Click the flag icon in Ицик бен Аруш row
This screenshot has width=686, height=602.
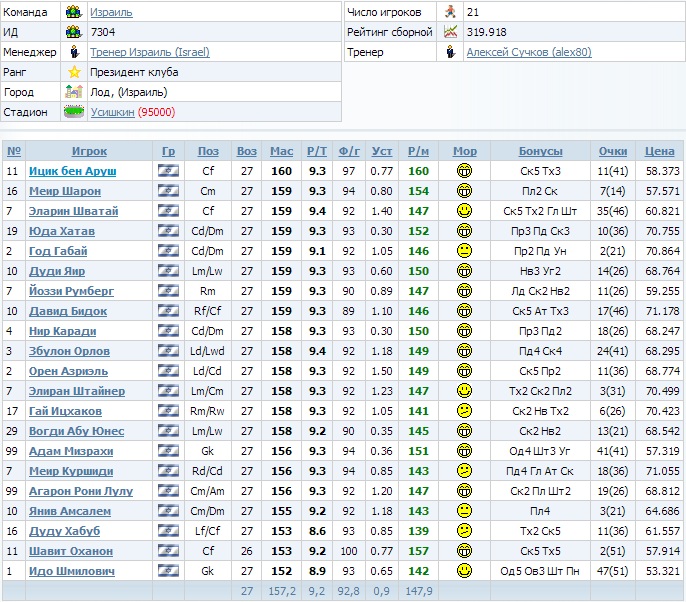168,171
